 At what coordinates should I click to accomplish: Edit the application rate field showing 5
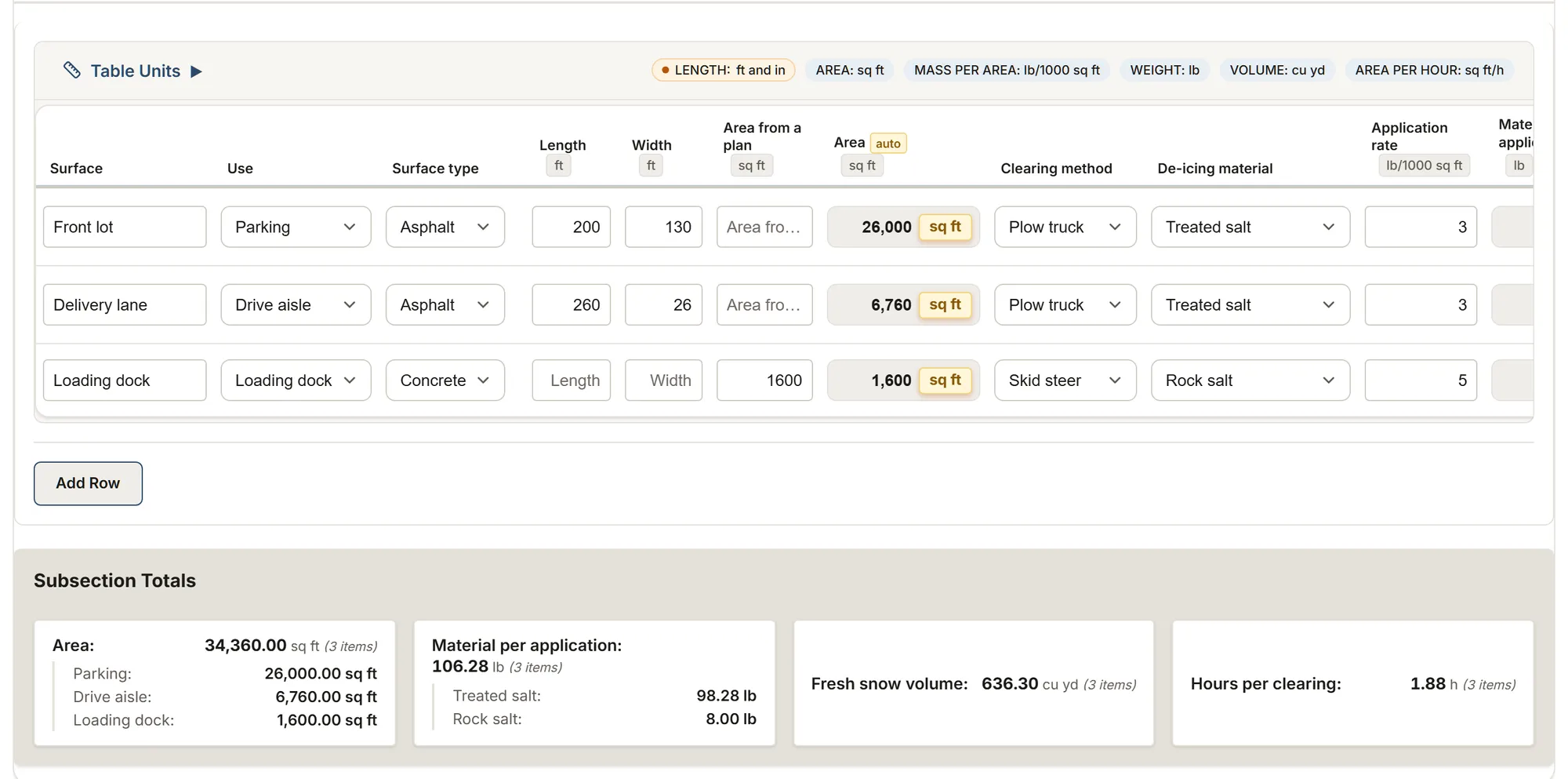point(1421,380)
